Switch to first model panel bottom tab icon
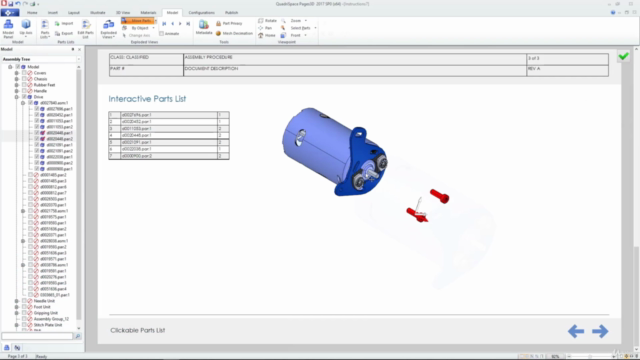640x360 pixels. pos(7,348)
